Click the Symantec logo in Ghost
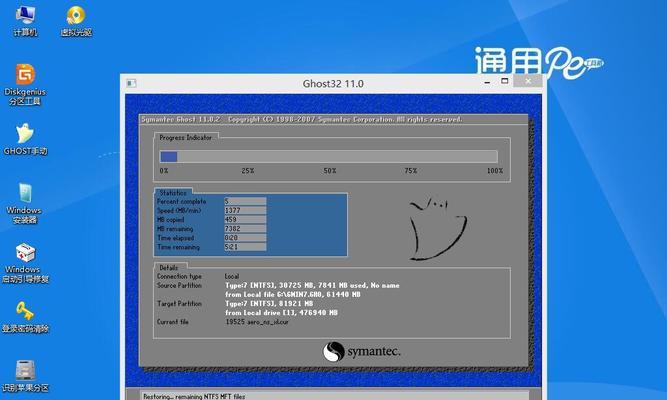The height and width of the screenshot is (400, 667). coord(361,352)
